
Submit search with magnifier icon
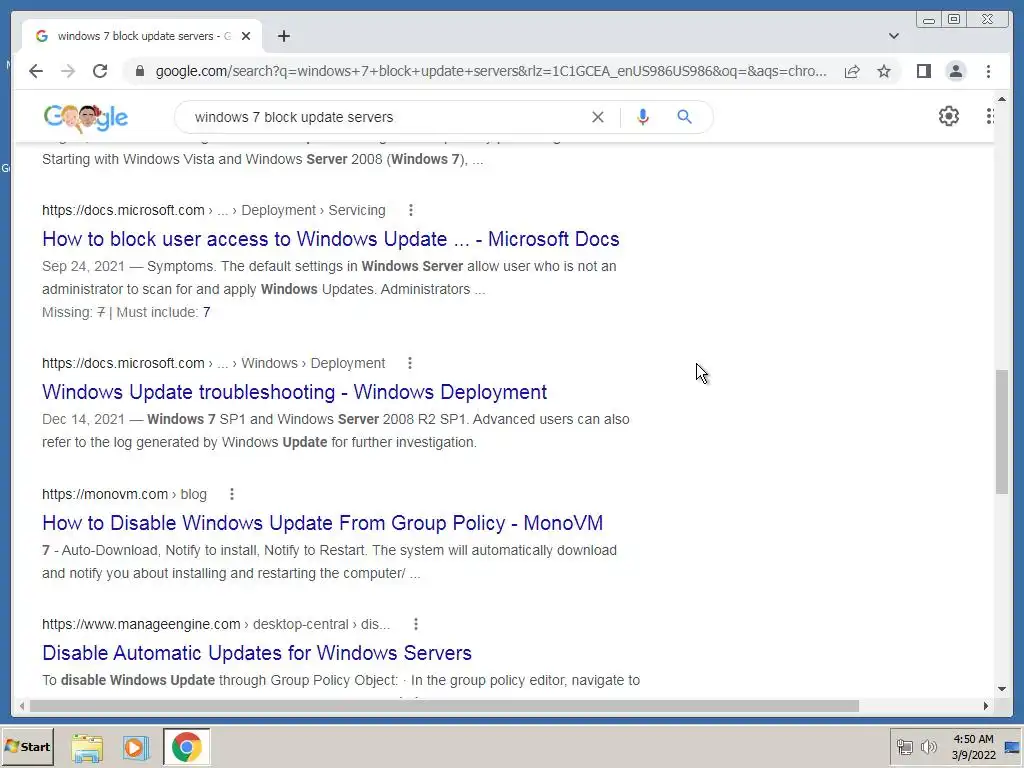coord(684,117)
